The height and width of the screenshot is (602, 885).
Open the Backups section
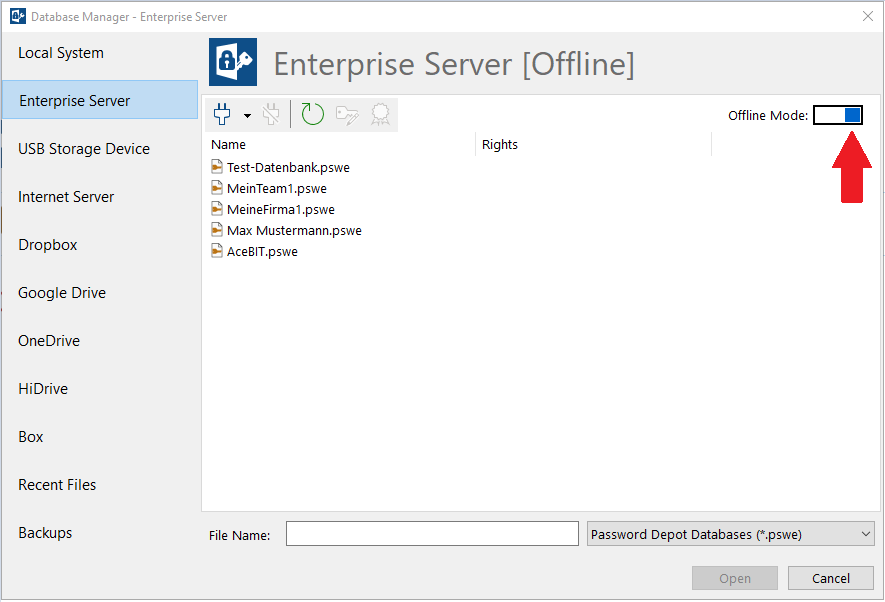click(45, 532)
